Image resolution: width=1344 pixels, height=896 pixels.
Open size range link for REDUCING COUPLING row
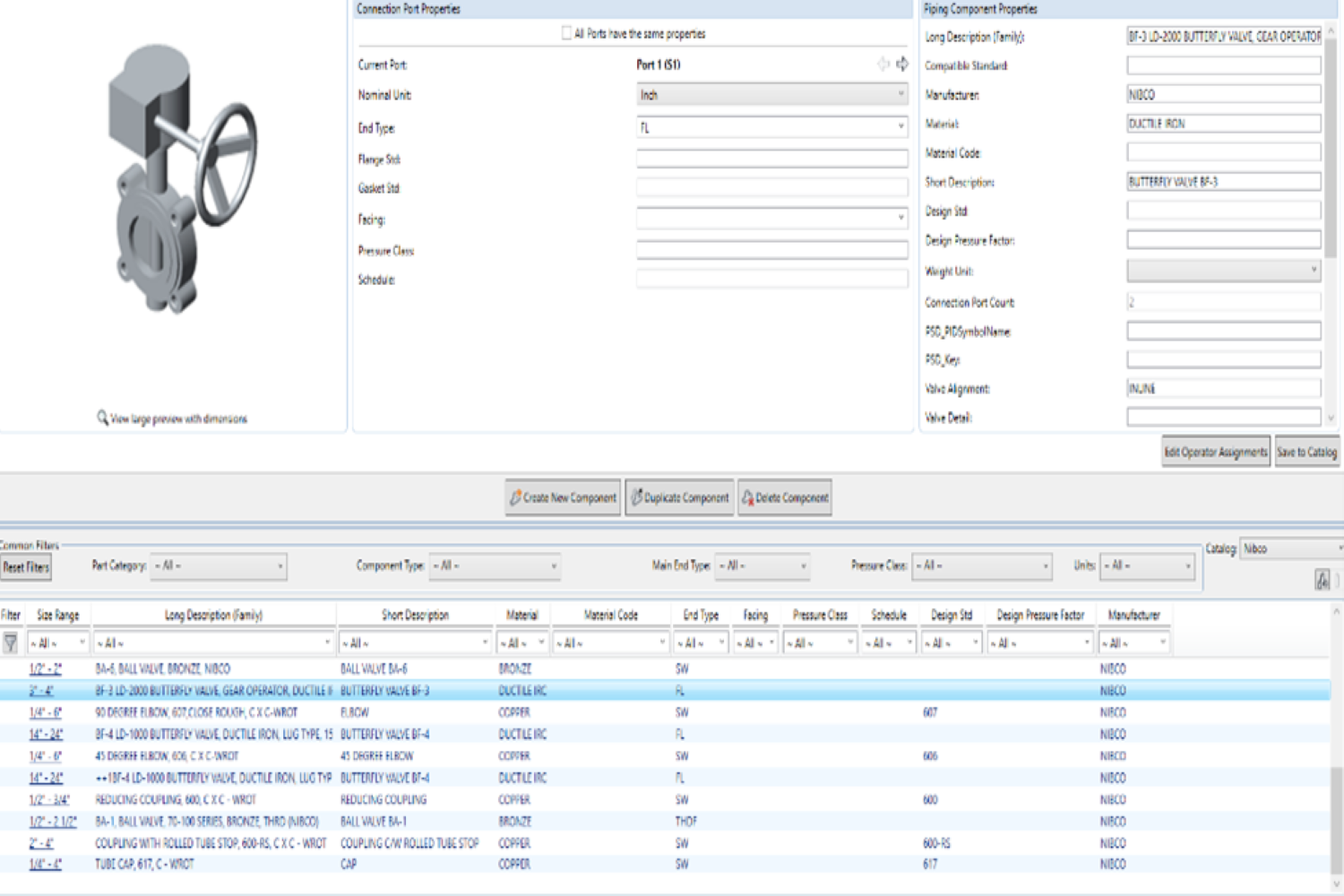click(x=48, y=799)
